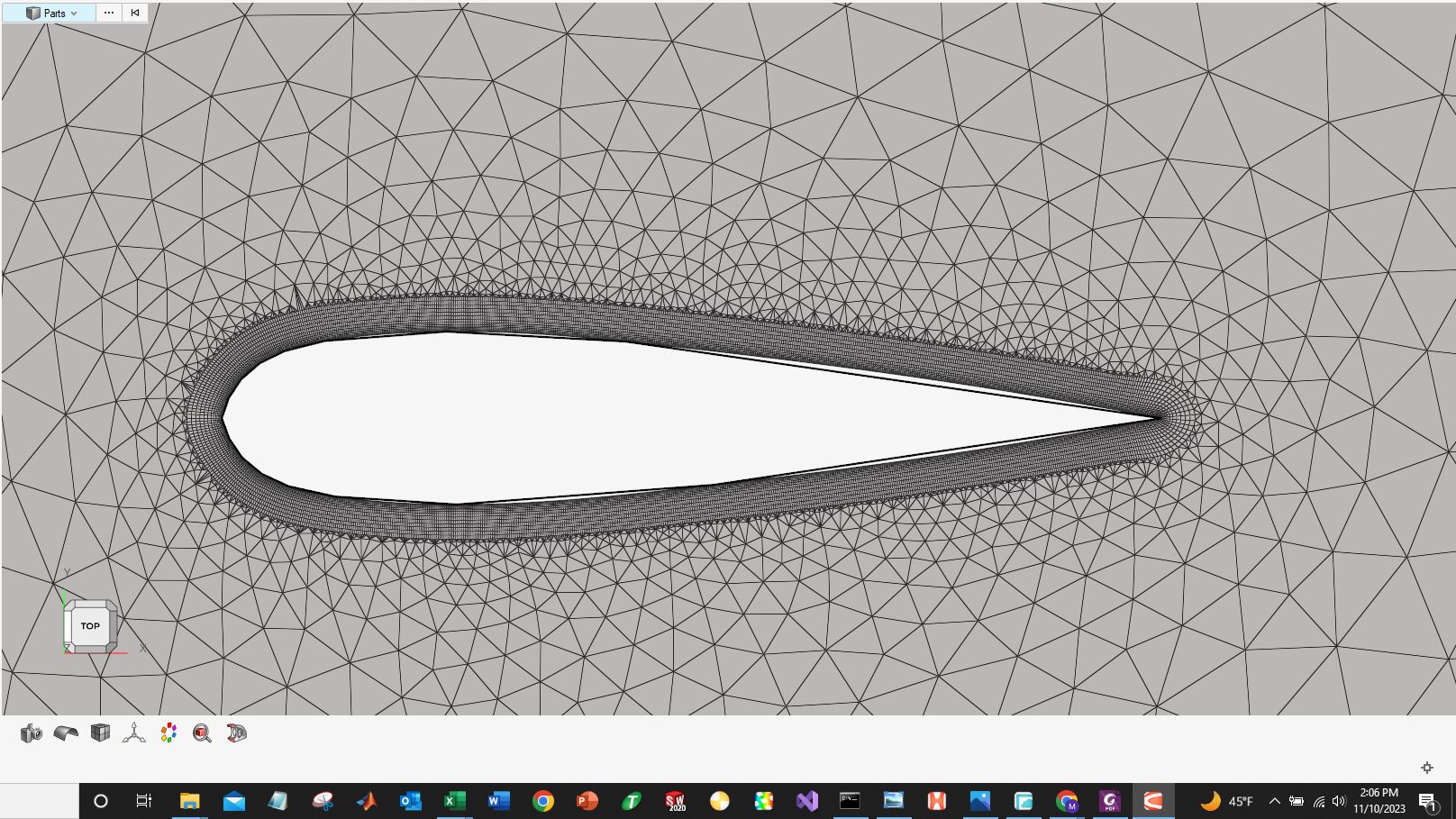The height and width of the screenshot is (819, 1456).
Task: Click the red X axis of the coordinate triad
Action: click(x=122, y=653)
